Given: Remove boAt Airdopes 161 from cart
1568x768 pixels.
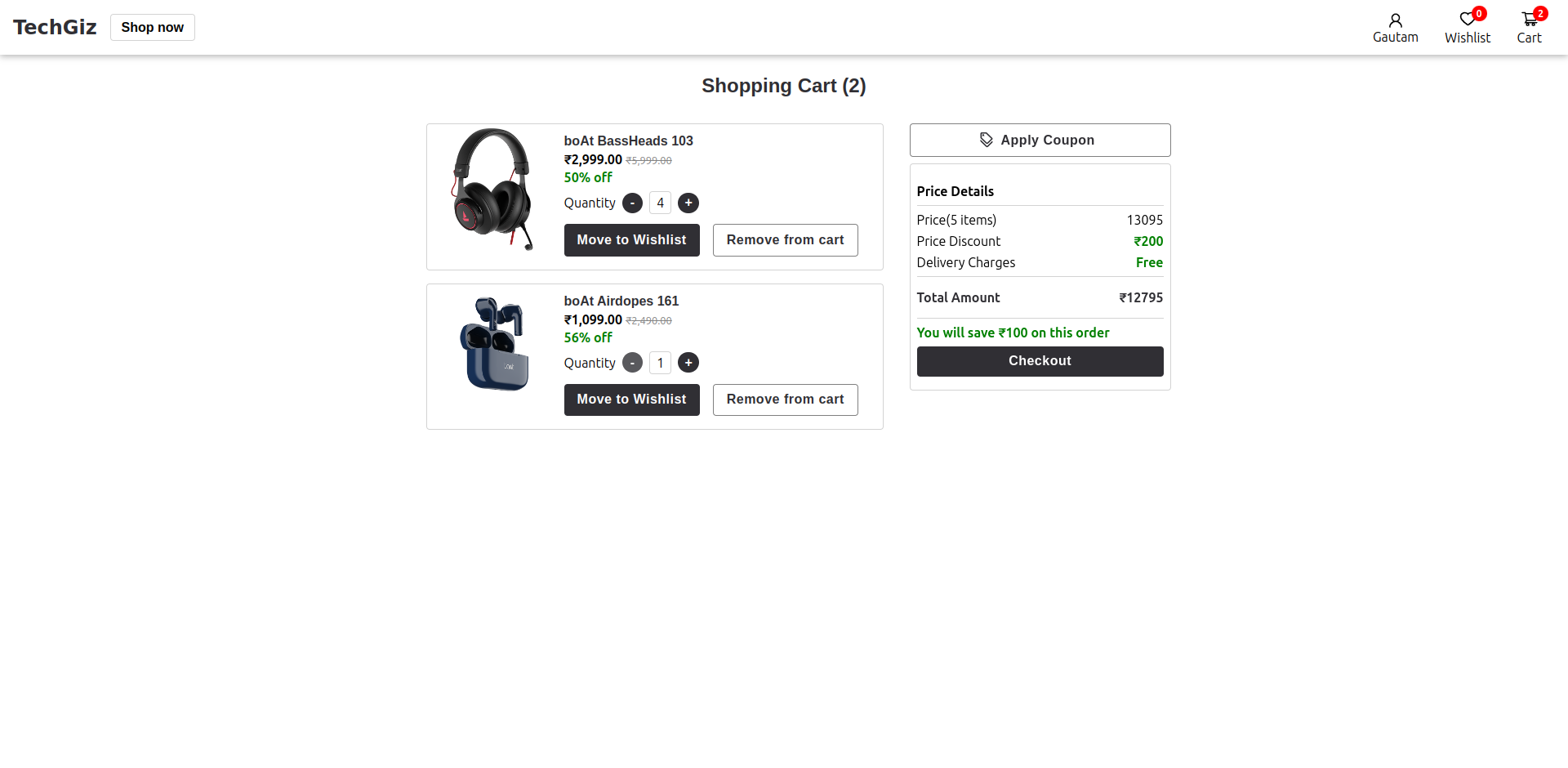Looking at the screenshot, I should point(785,400).
